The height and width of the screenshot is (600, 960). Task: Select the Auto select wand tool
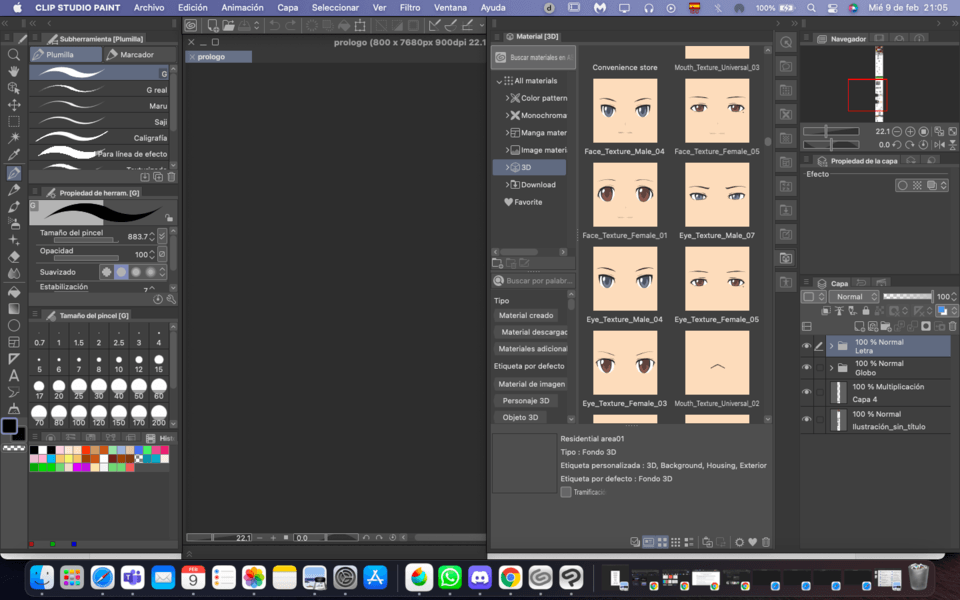coord(13,138)
